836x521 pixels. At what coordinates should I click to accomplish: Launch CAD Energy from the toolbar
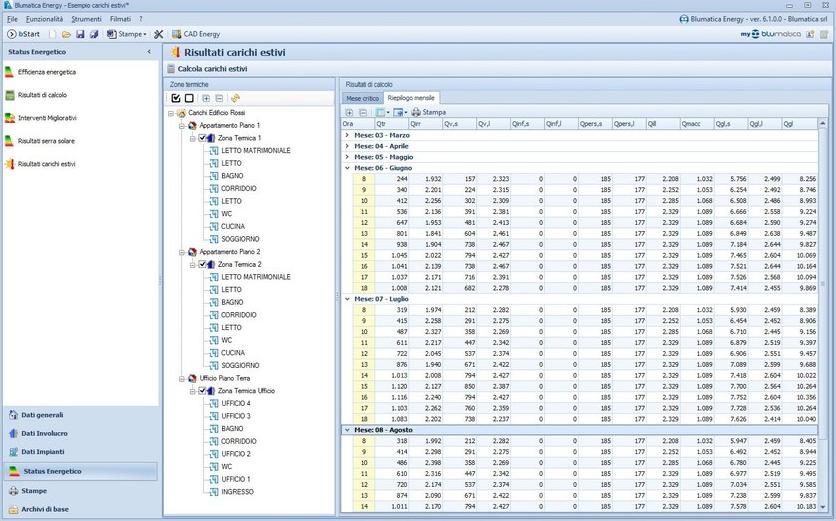click(x=197, y=34)
